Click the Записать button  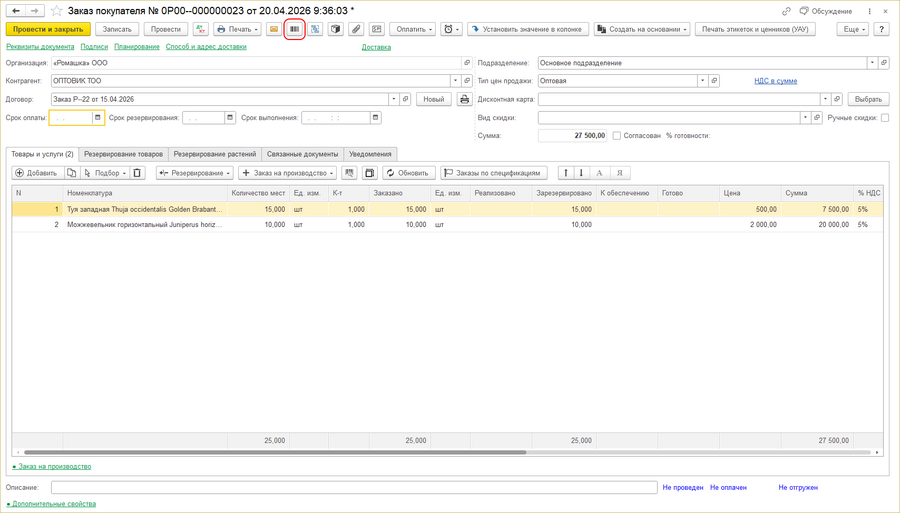[x=117, y=29]
